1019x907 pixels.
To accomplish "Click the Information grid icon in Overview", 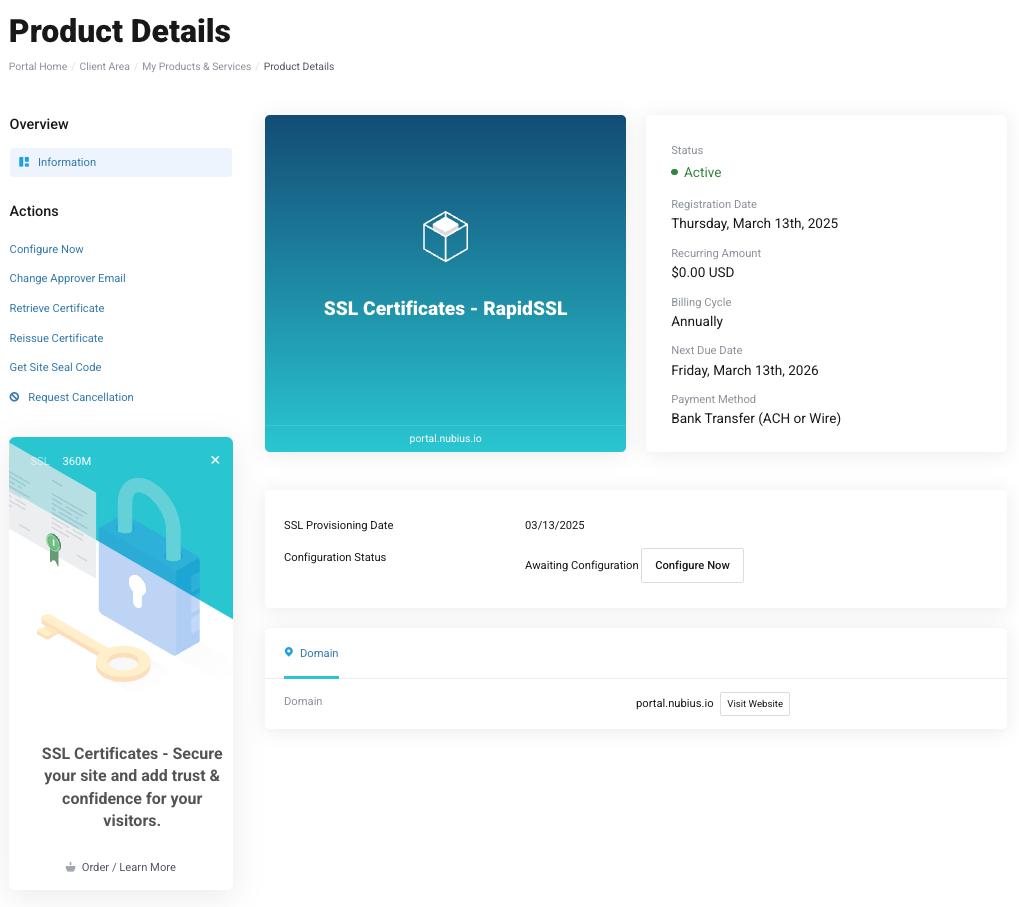I will (24, 162).
